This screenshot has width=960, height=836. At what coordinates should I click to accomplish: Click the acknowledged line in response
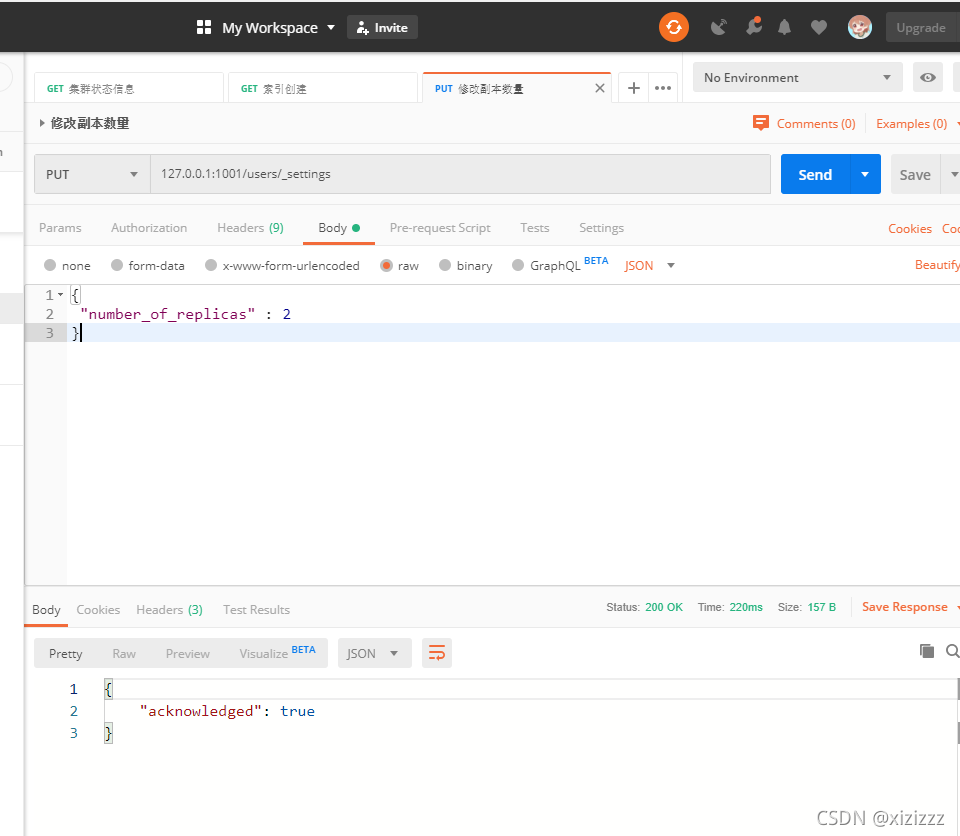227,710
